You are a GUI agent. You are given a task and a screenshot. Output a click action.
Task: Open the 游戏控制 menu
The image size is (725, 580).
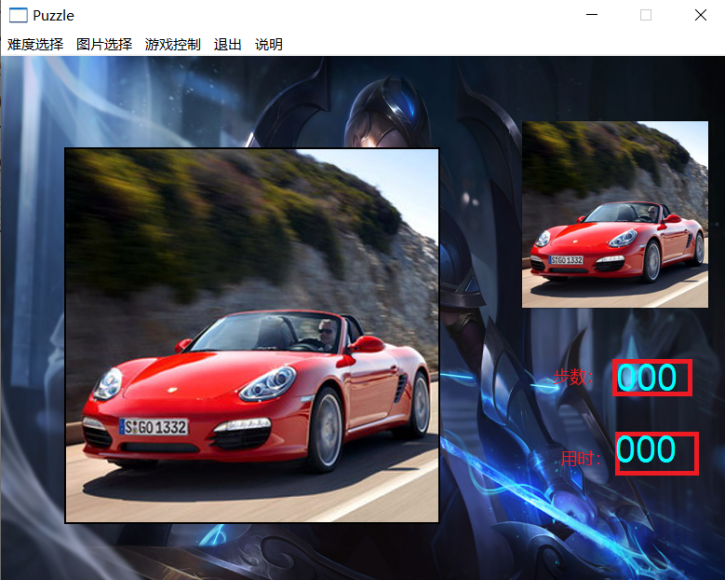pyautogui.click(x=172, y=44)
